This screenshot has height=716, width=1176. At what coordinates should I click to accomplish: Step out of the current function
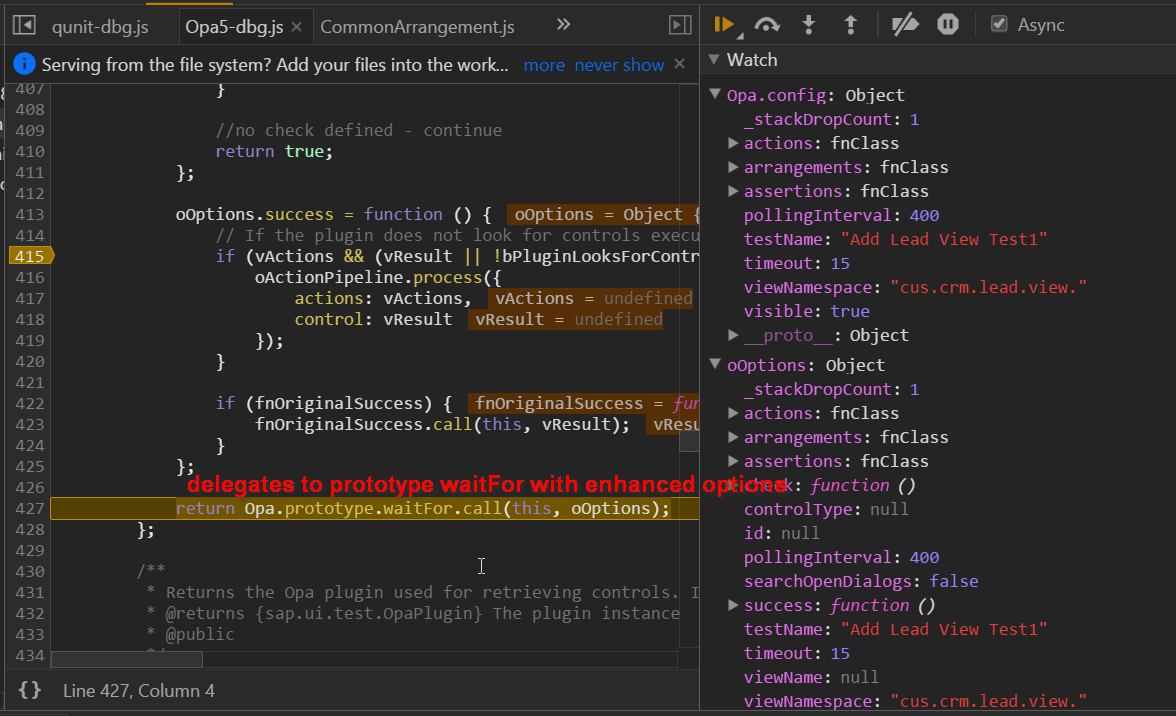tap(850, 25)
